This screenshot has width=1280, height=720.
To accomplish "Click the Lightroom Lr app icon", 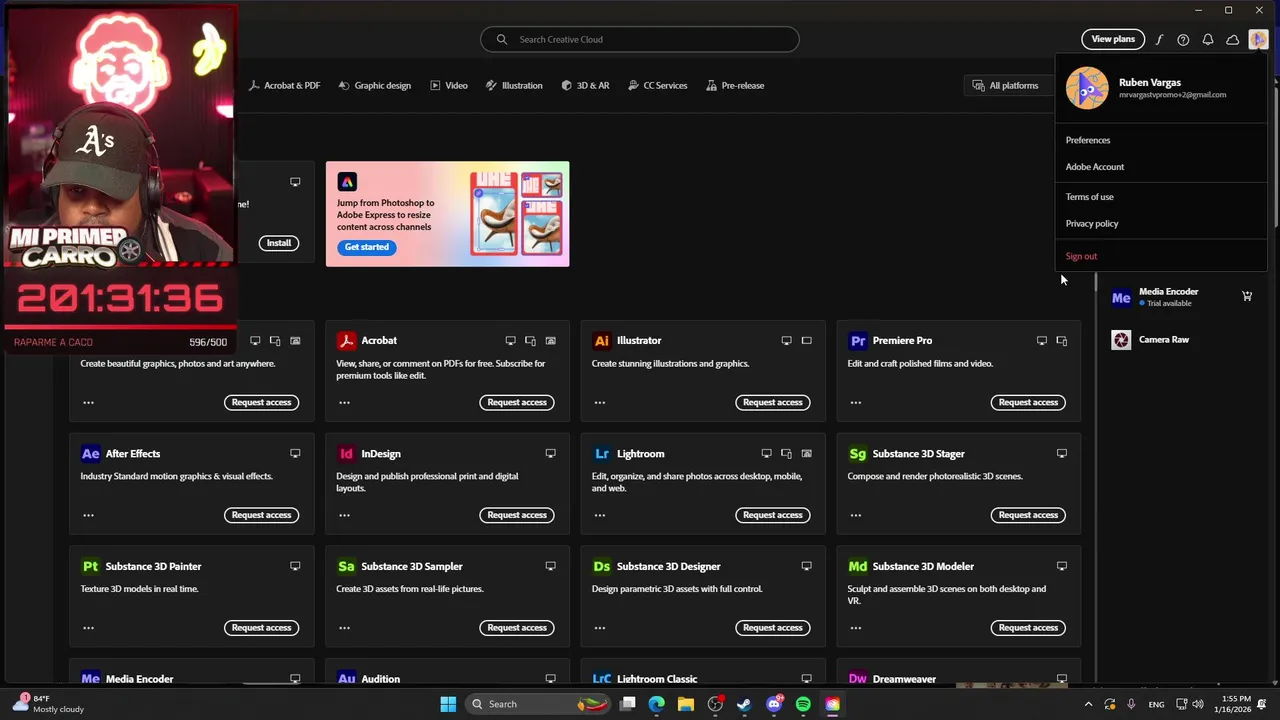I will [602, 453].
